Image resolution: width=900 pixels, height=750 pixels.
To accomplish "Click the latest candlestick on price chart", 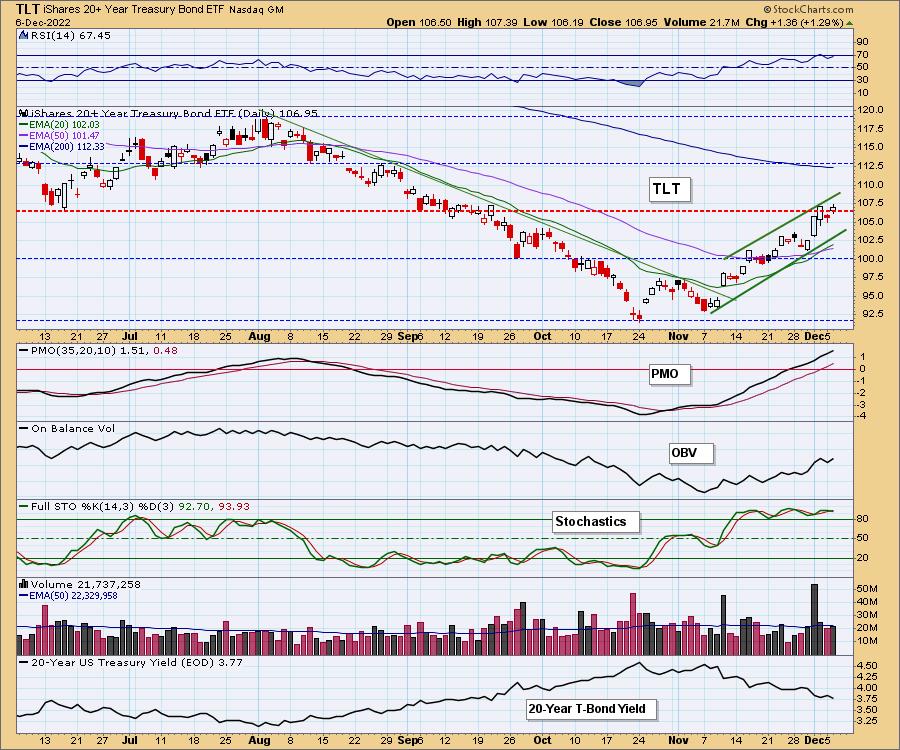I will pyautogui.click(x=833, y=209).
